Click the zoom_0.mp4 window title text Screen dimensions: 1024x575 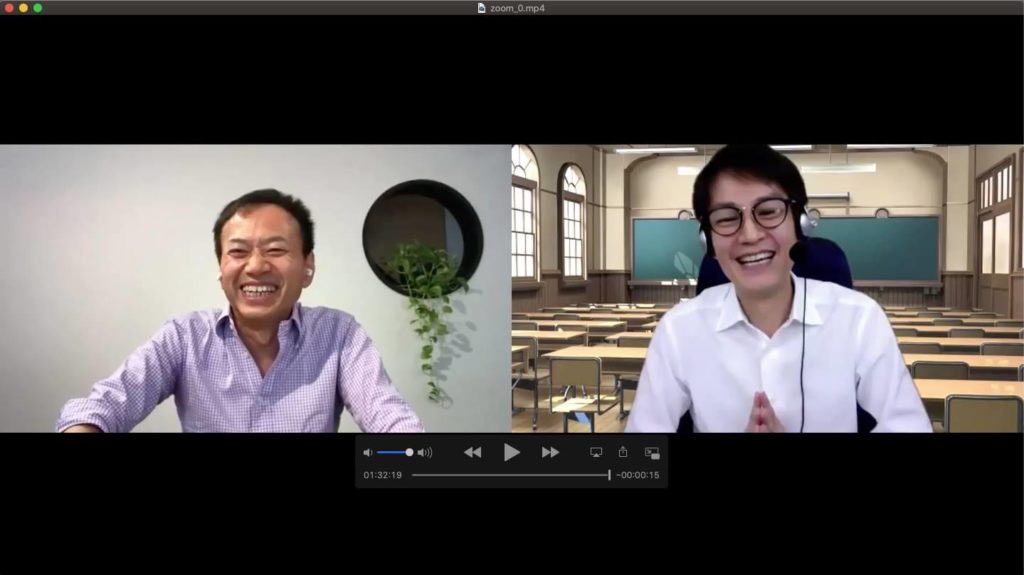(518, 7)
